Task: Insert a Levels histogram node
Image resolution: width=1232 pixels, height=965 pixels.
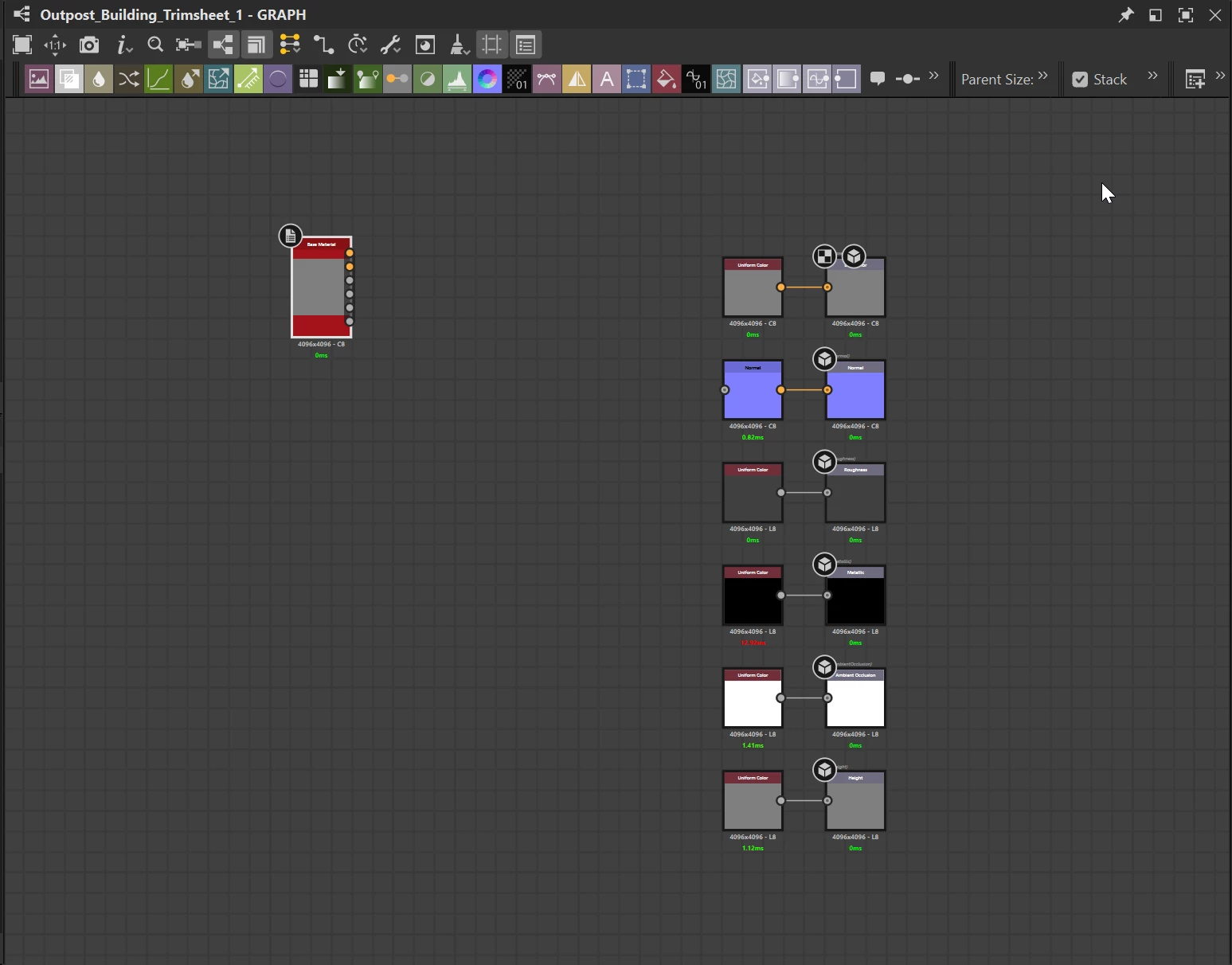Action: pyautogui.click(x=456, y=79)
